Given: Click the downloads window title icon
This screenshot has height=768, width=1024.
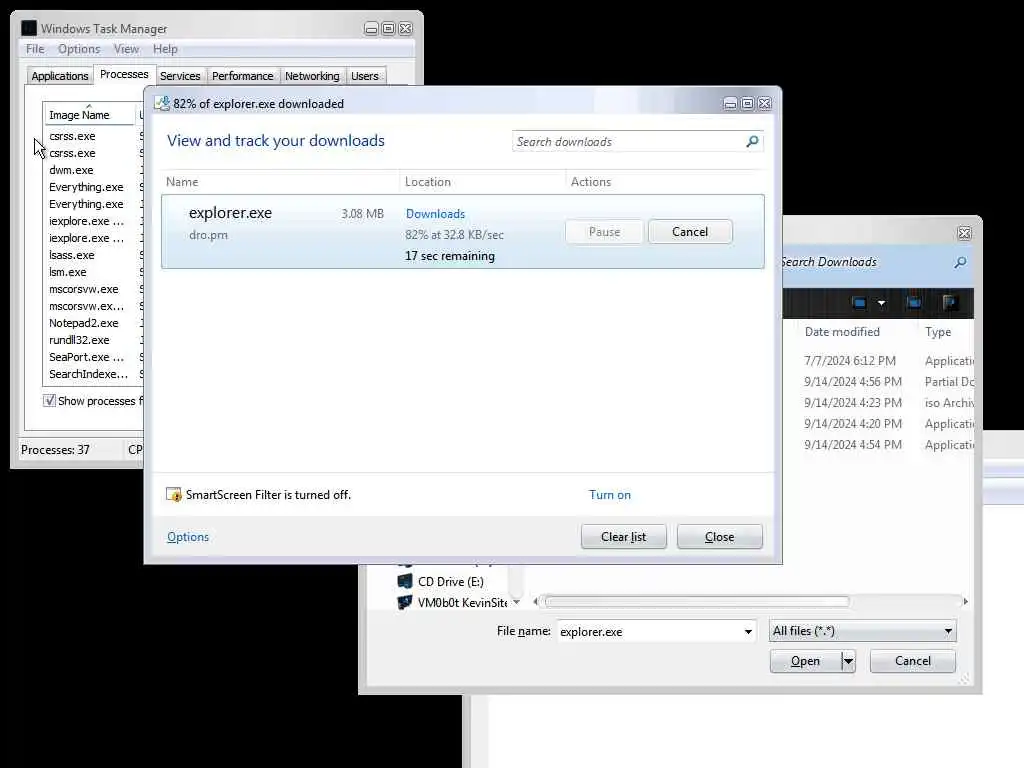Looking at the screenshot, I should 162,103.
